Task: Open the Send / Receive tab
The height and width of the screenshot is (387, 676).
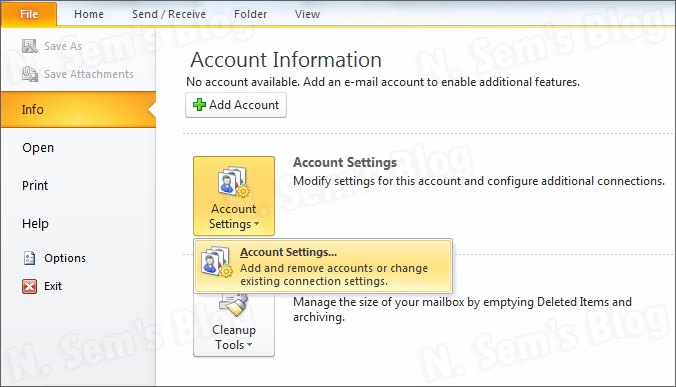Action: [x=169, y=14]
